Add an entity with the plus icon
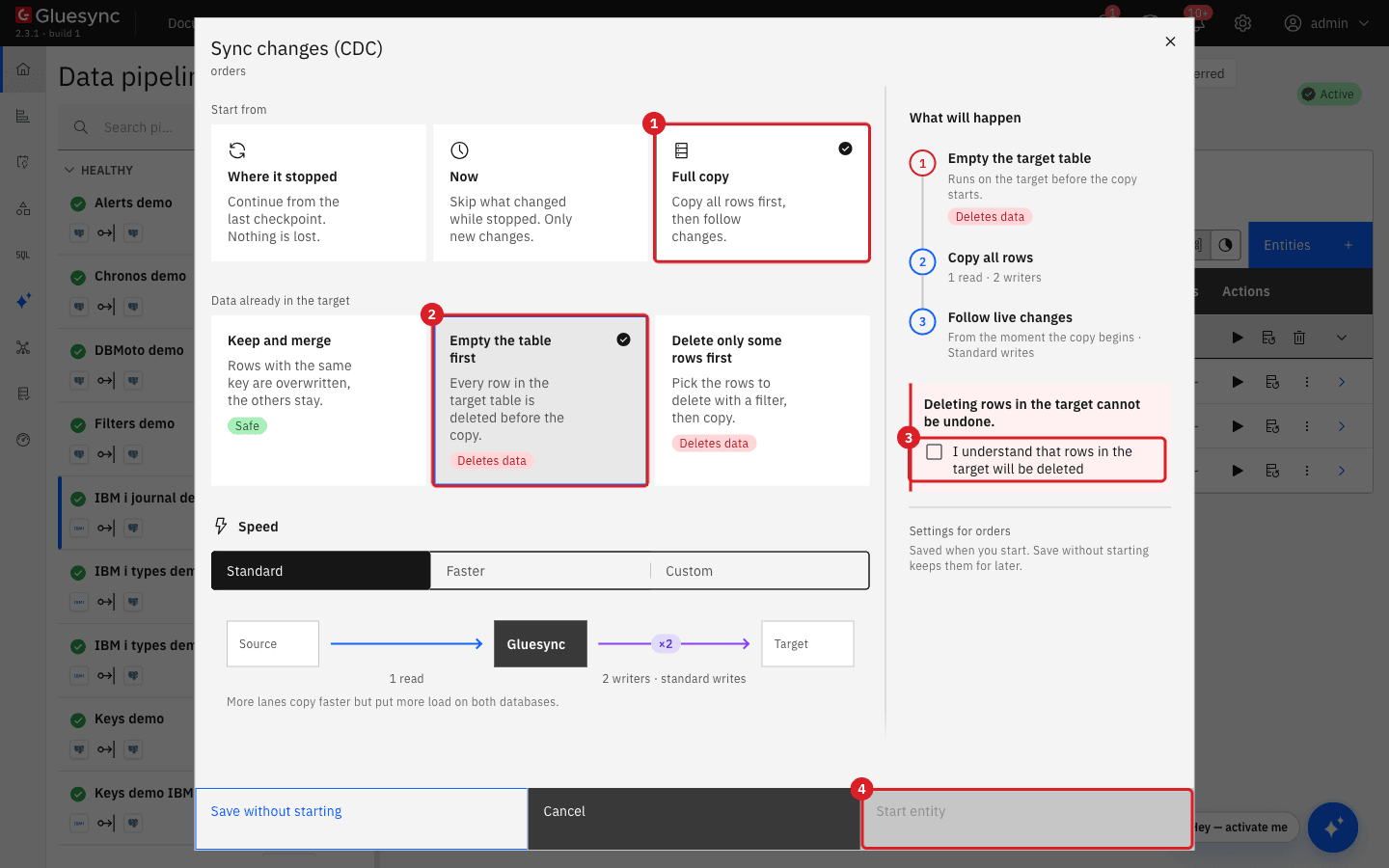 [x=1348, y=245]
